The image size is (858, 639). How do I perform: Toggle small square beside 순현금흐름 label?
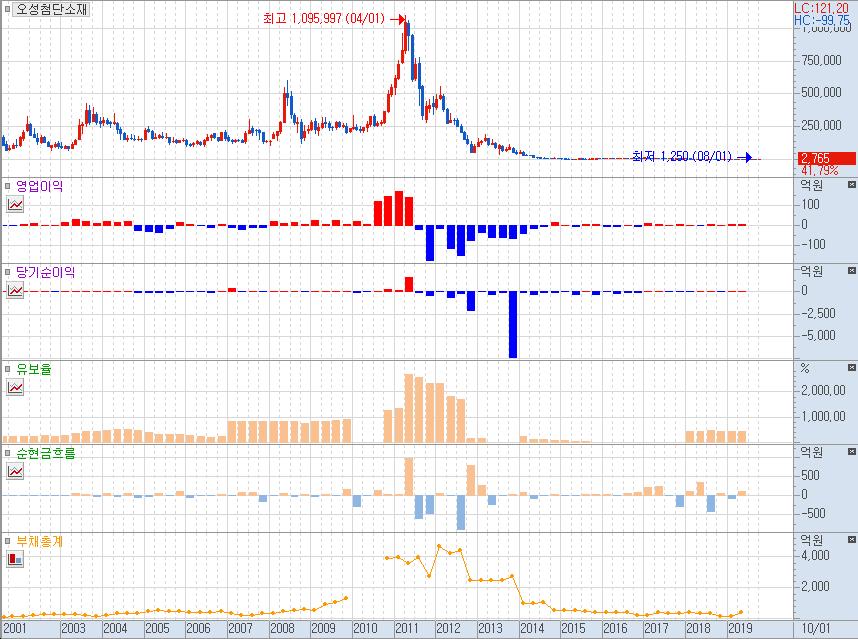point(7,453)
